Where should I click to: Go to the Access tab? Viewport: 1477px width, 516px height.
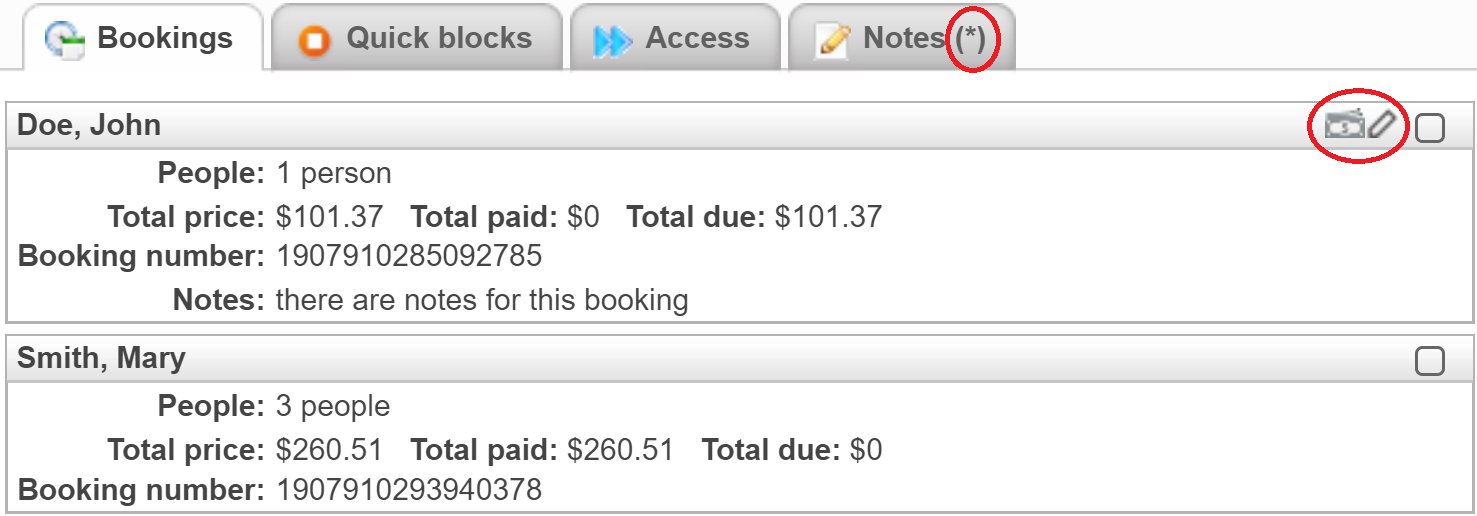(697, 39)
